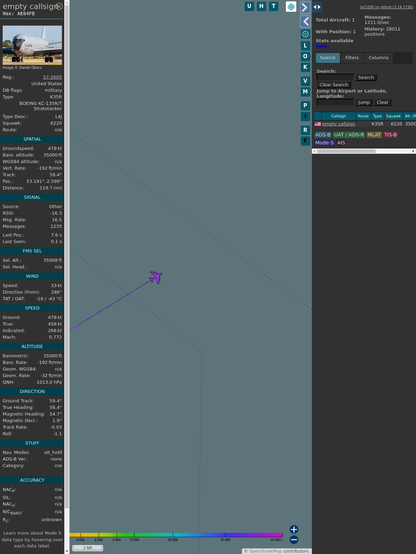The image size is (416, 554).
Task: Click the Clear button beside Jump
Action: click(382, 102)
